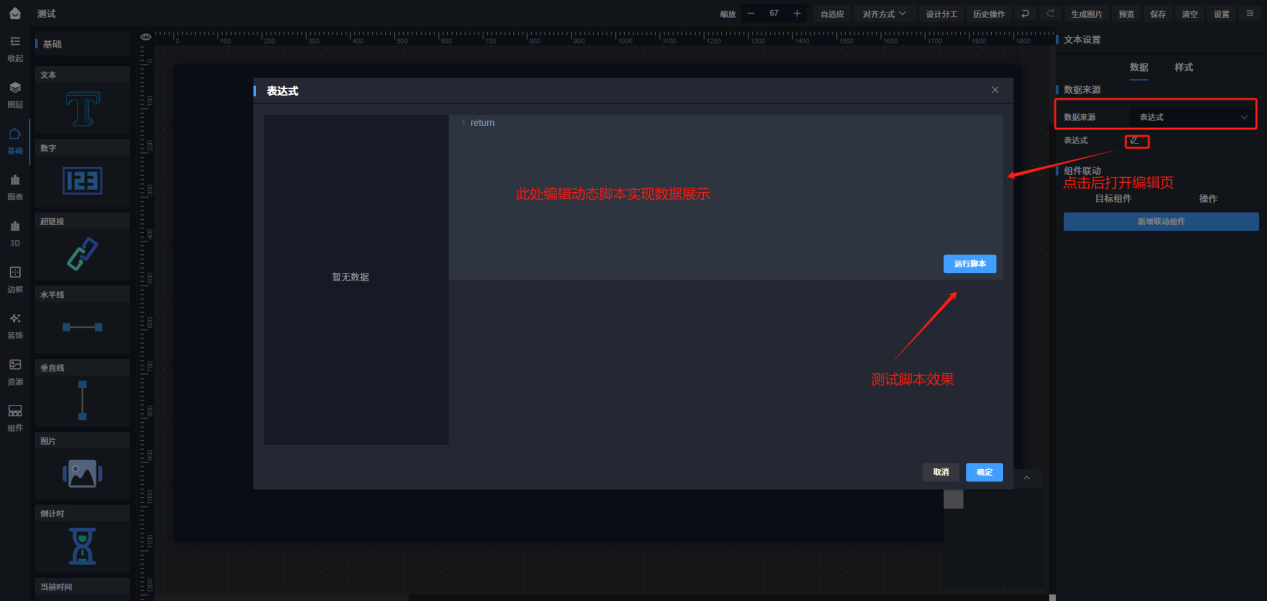Viewport: 1267px width, 601px height.
Task: Collapse the sidebar with 收起 icon
Action: coord(15,47)
